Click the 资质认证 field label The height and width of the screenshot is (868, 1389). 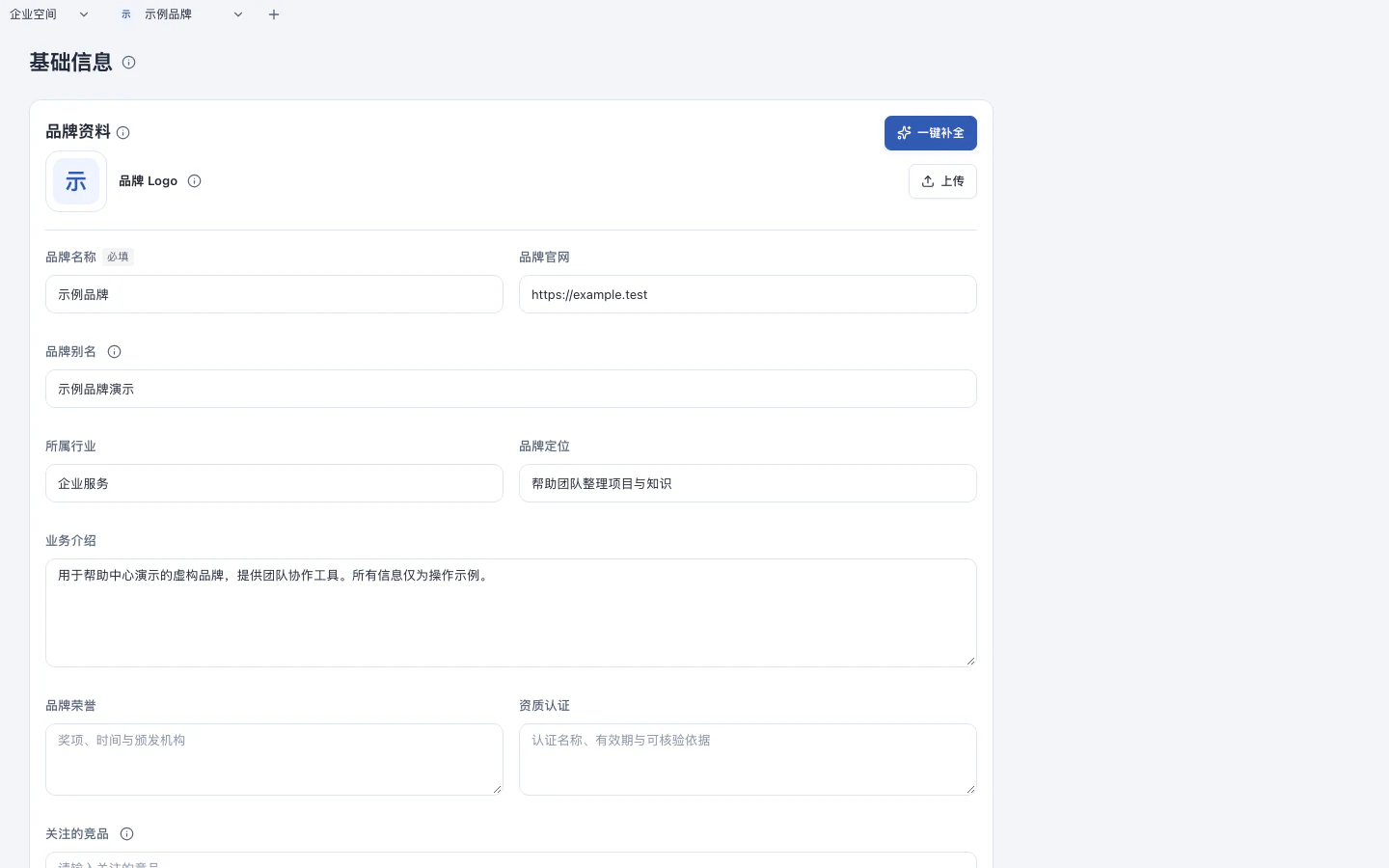[544, 706]
